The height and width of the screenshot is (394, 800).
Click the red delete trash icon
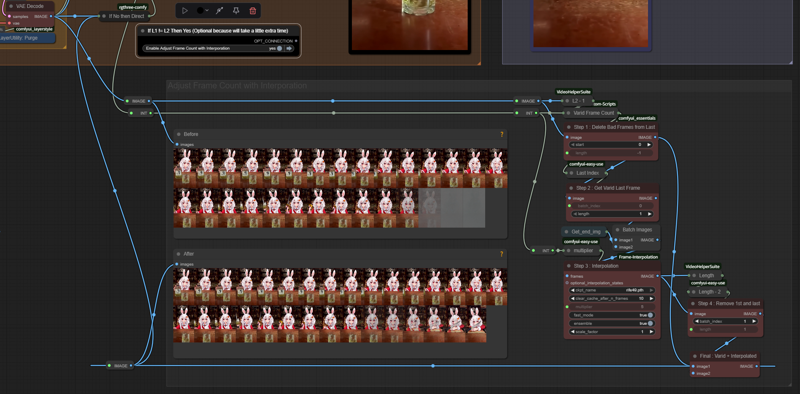click(x=253, y=10)
